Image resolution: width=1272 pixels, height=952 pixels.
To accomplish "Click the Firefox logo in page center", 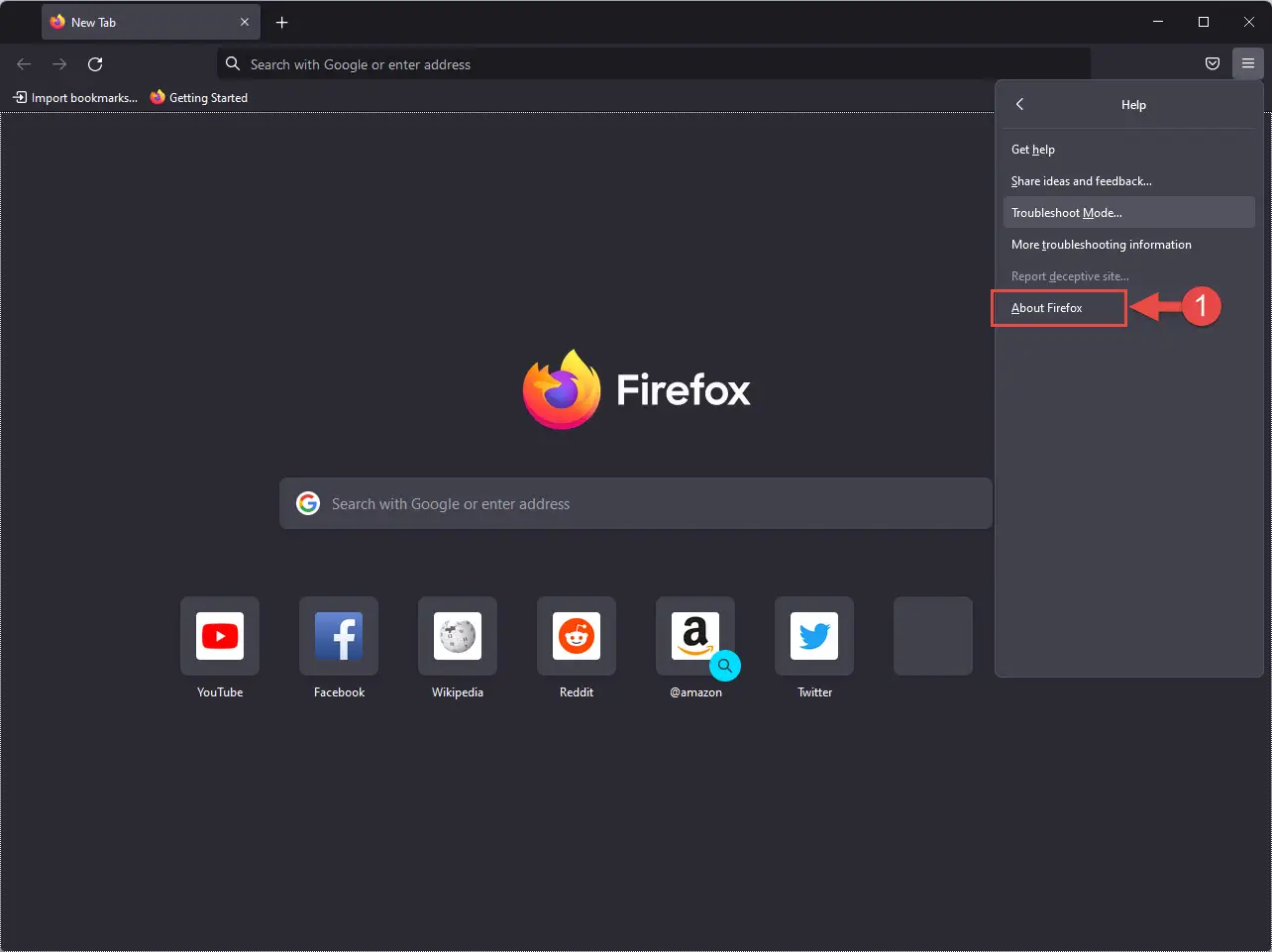I will (x=562, y=389).
